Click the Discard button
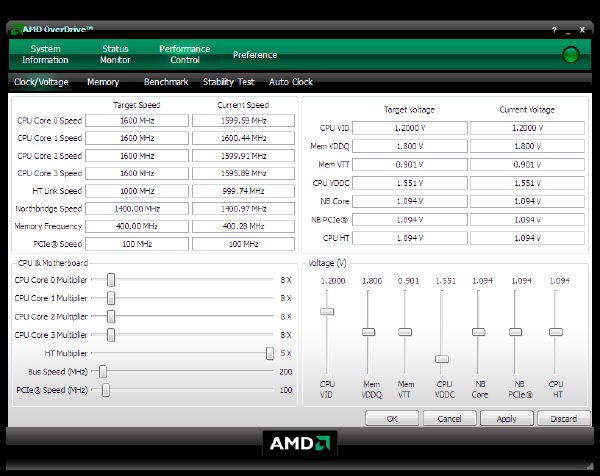600x476 pixels. [563, 419]
